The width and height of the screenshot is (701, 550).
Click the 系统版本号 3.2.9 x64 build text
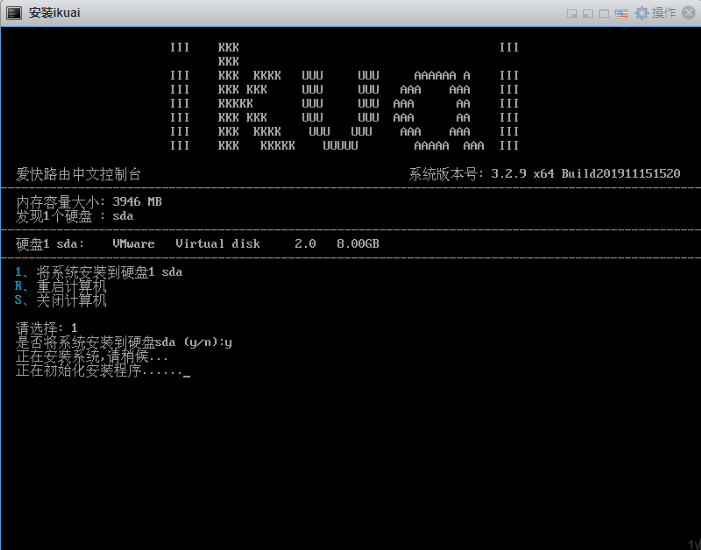545,174
